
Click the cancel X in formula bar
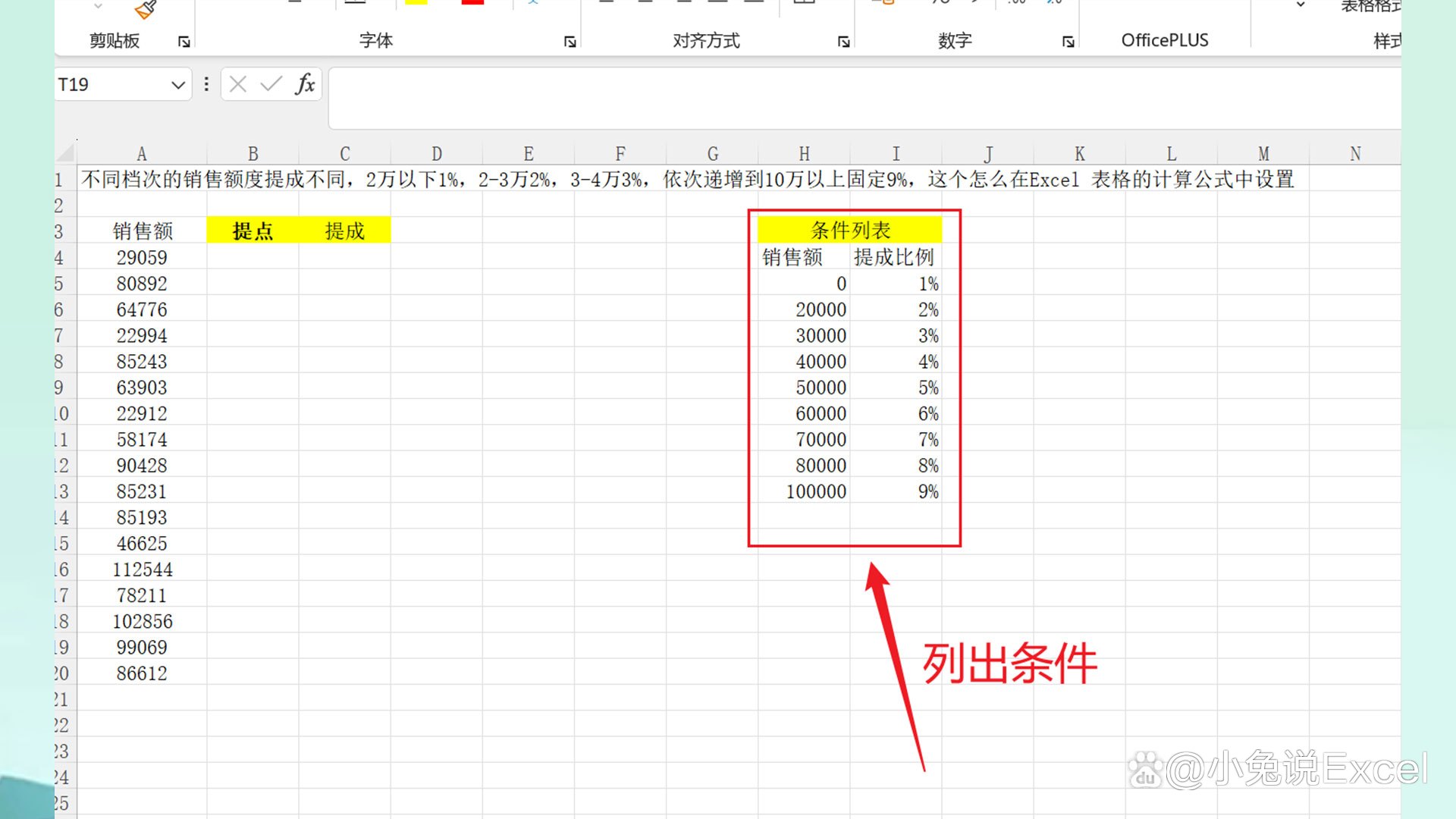point(238,84)
